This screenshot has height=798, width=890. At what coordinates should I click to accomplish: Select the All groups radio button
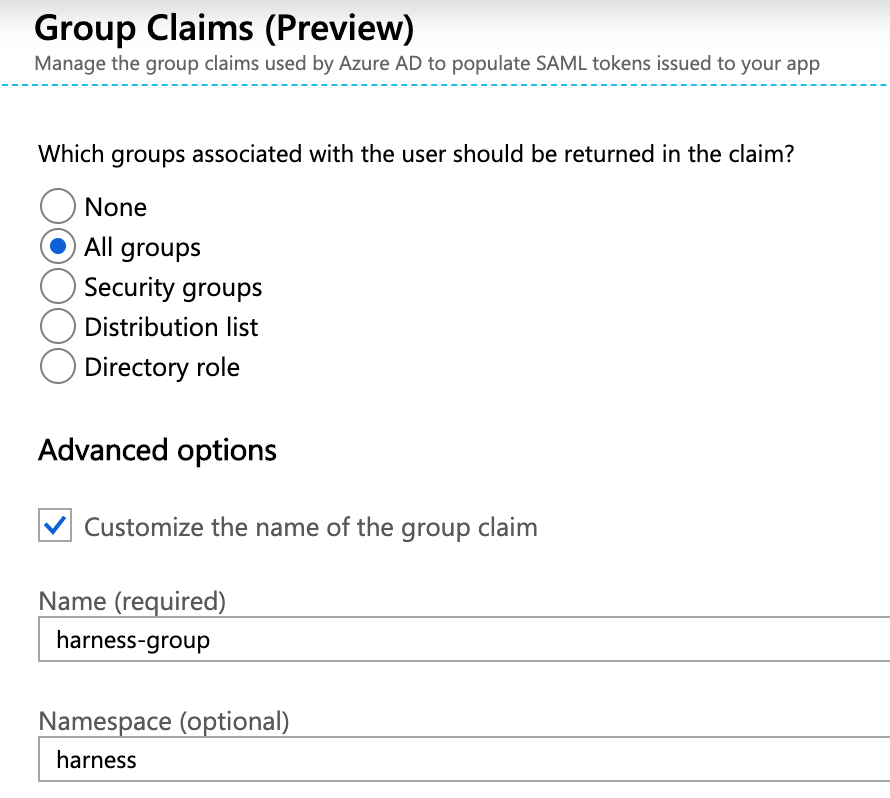pos(58,246)
